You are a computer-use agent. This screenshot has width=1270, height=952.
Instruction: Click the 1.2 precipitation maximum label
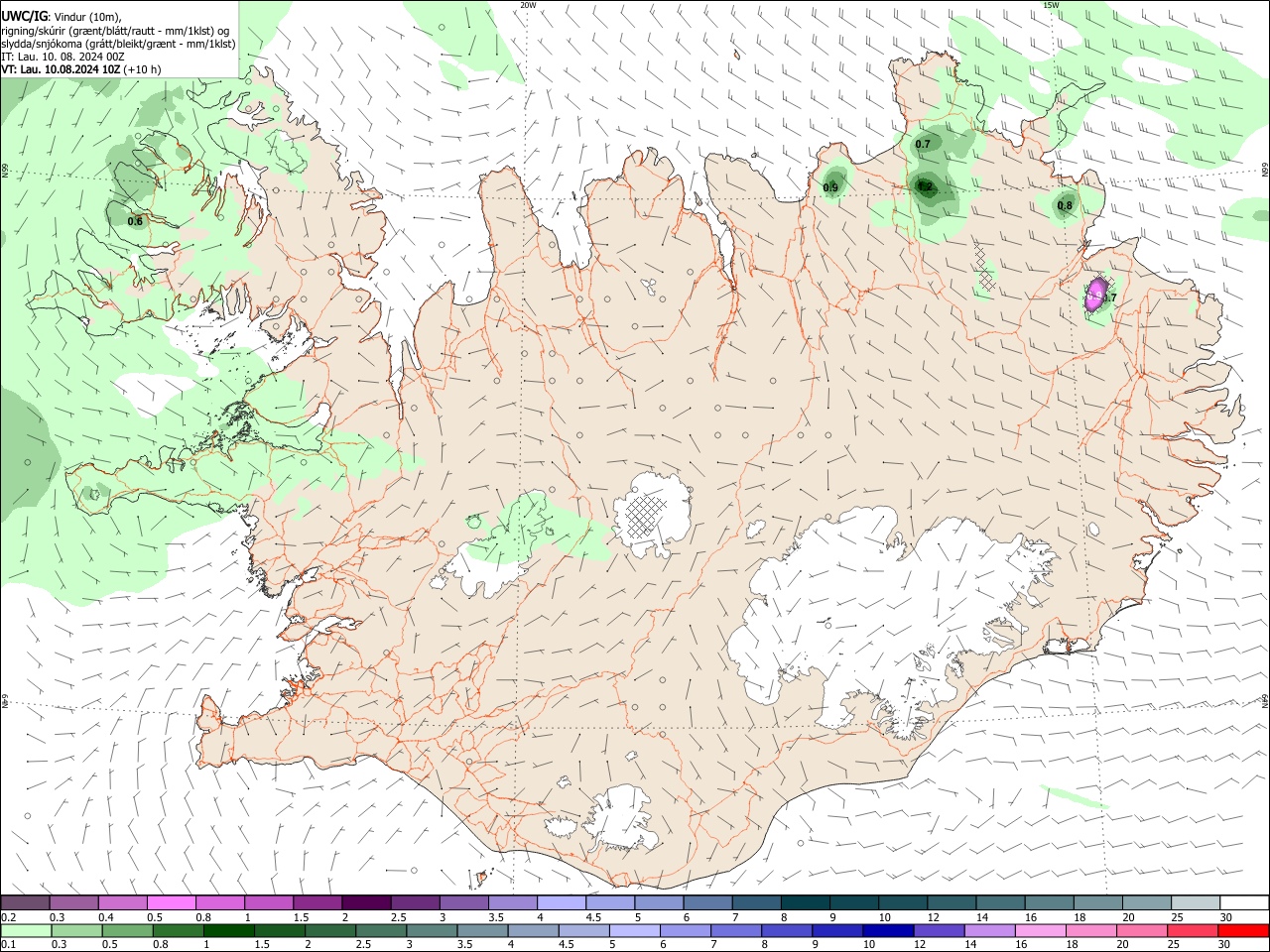pos(925,185)
